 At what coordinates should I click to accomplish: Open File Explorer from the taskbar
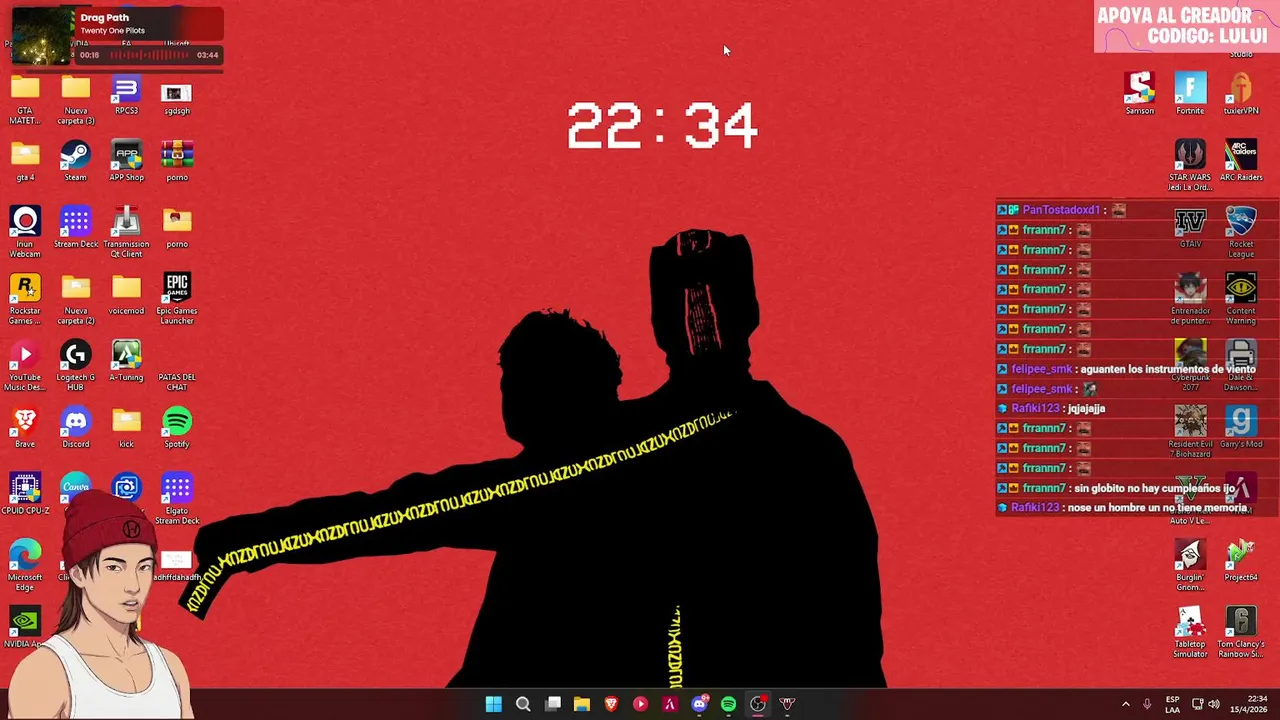pyautogui.click(x=582, y=704)
